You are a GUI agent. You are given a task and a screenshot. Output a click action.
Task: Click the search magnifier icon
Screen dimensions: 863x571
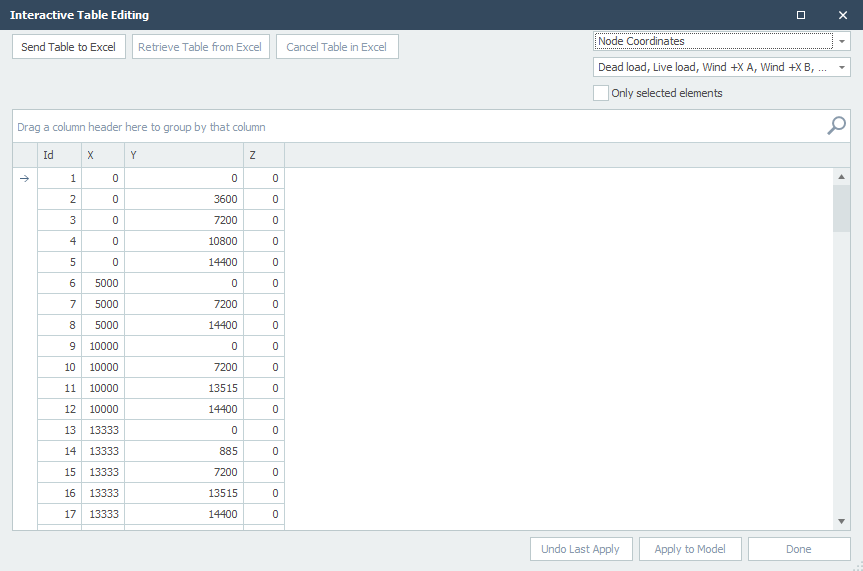(836, 126)
